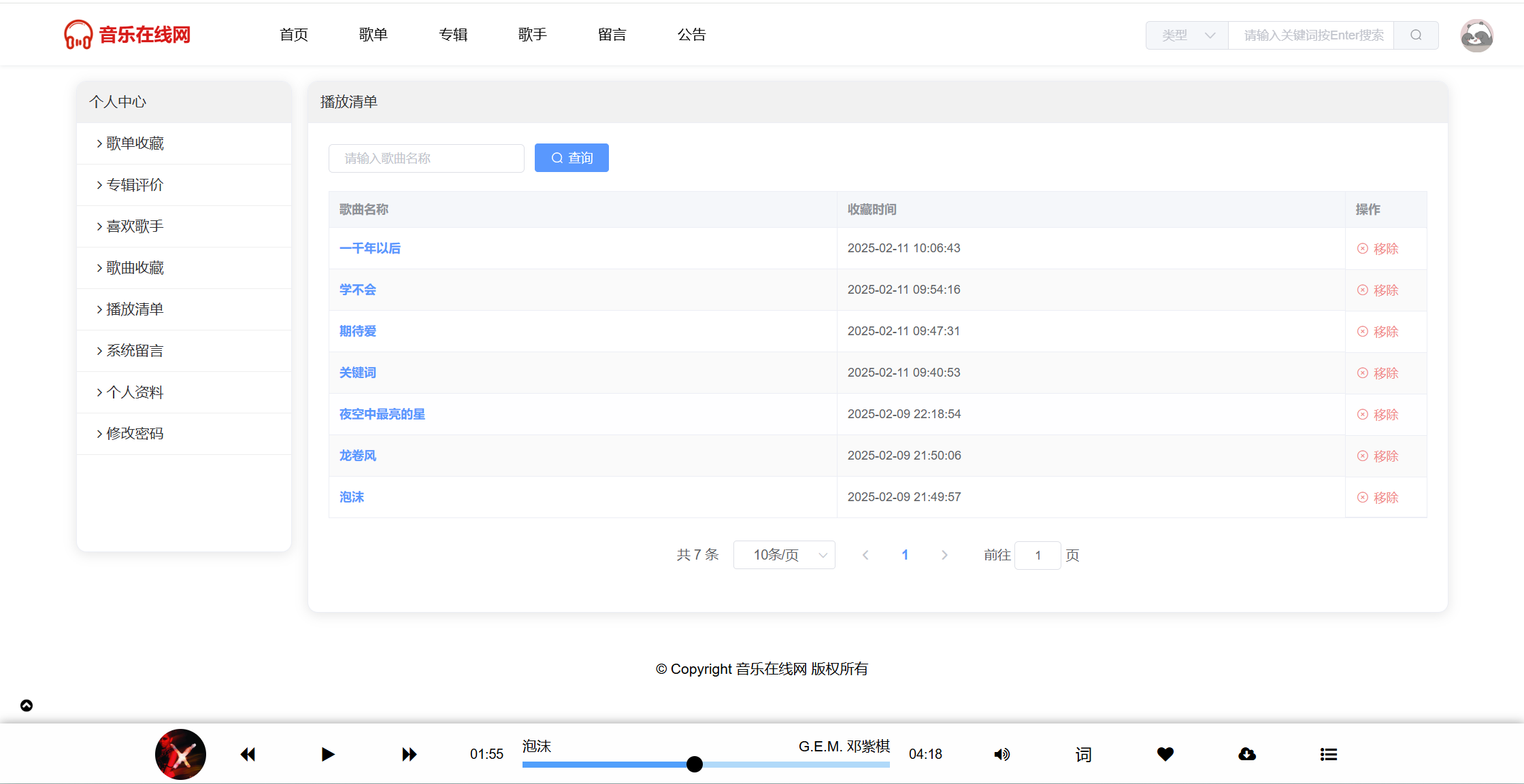
Task: Mute the volume speaker icon
Action: tap(1001, 754)
